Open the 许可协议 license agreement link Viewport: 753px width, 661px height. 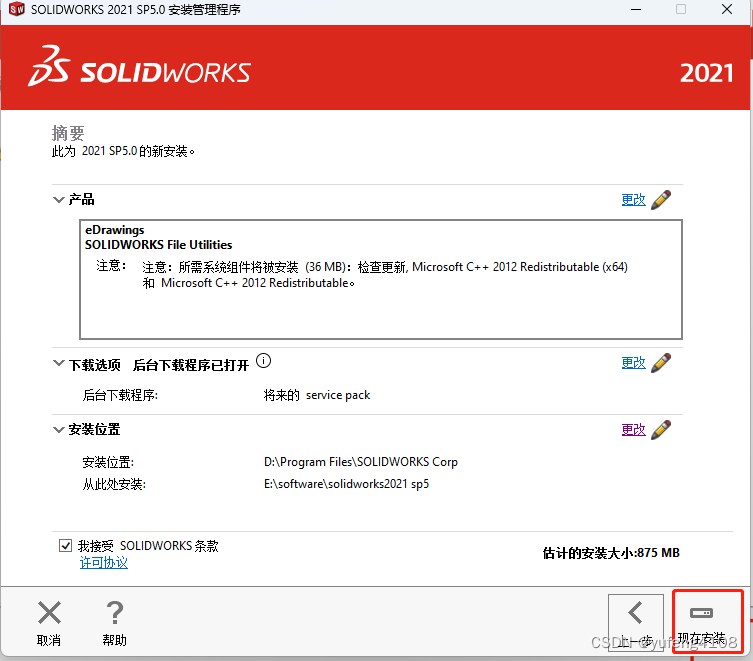point(104,563)
